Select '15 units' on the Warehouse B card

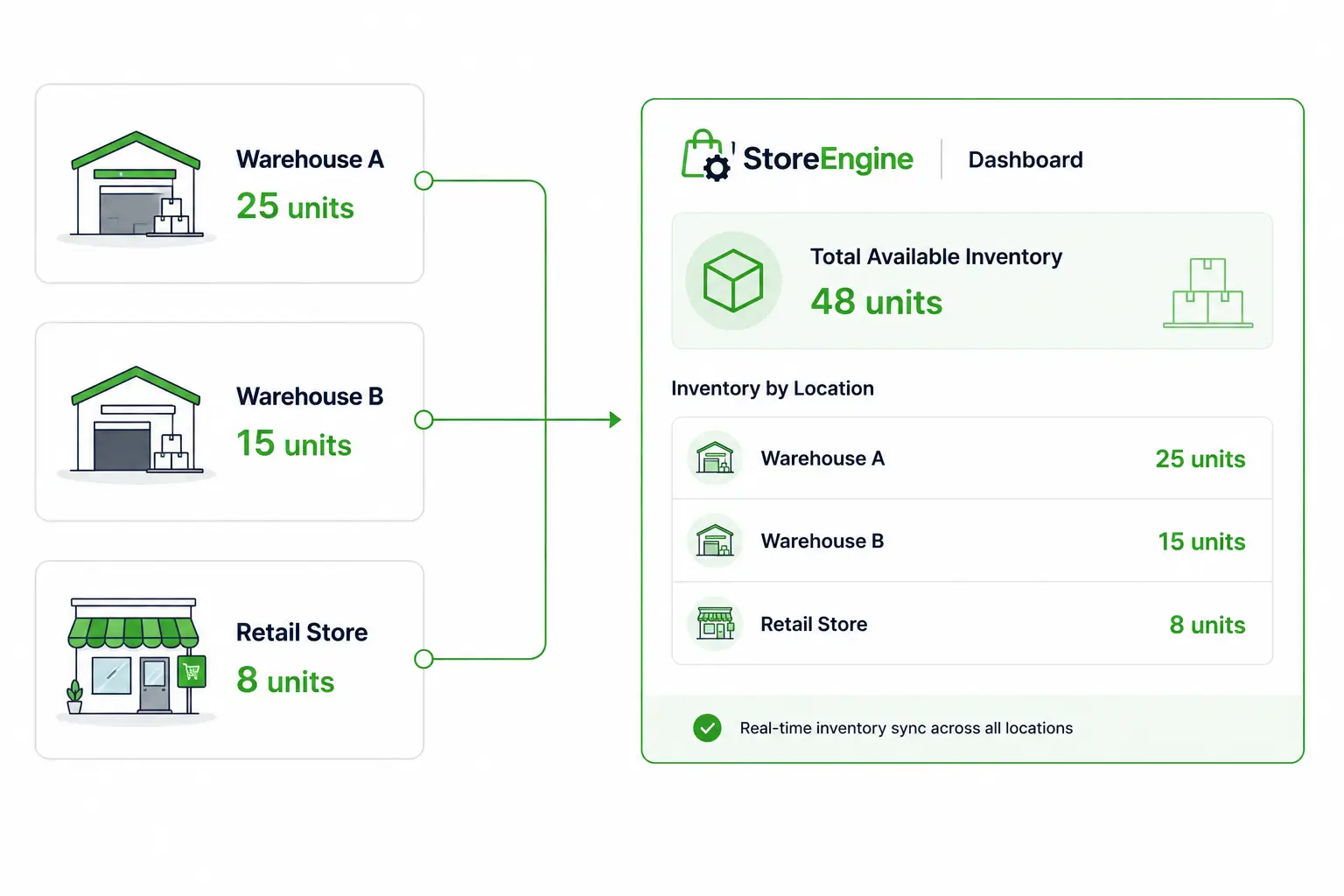pos(294,444)
